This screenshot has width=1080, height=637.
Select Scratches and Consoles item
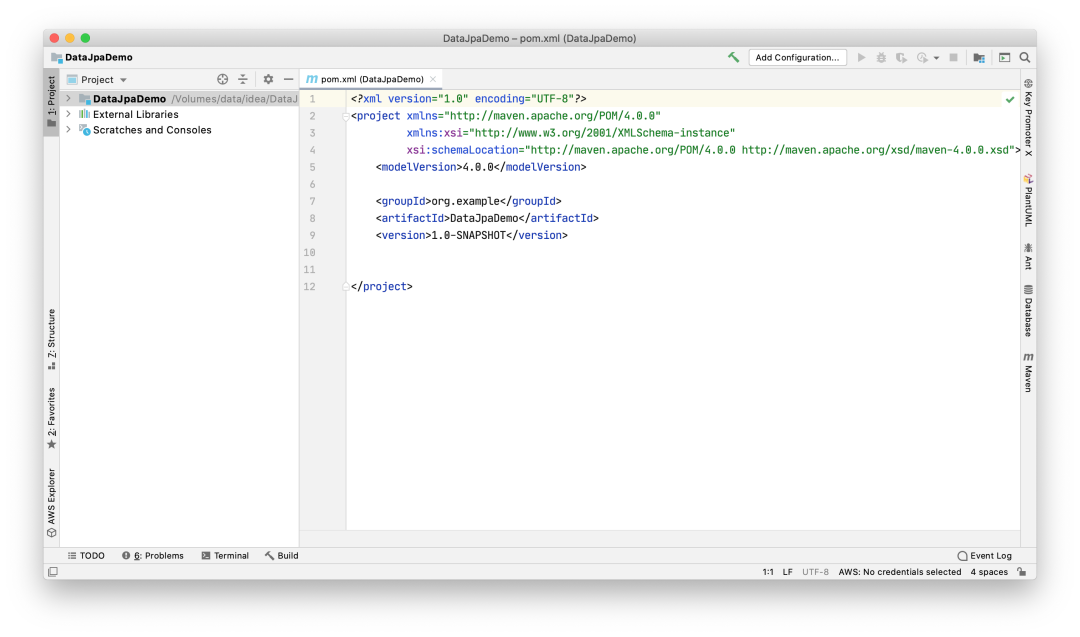(152, 129)
